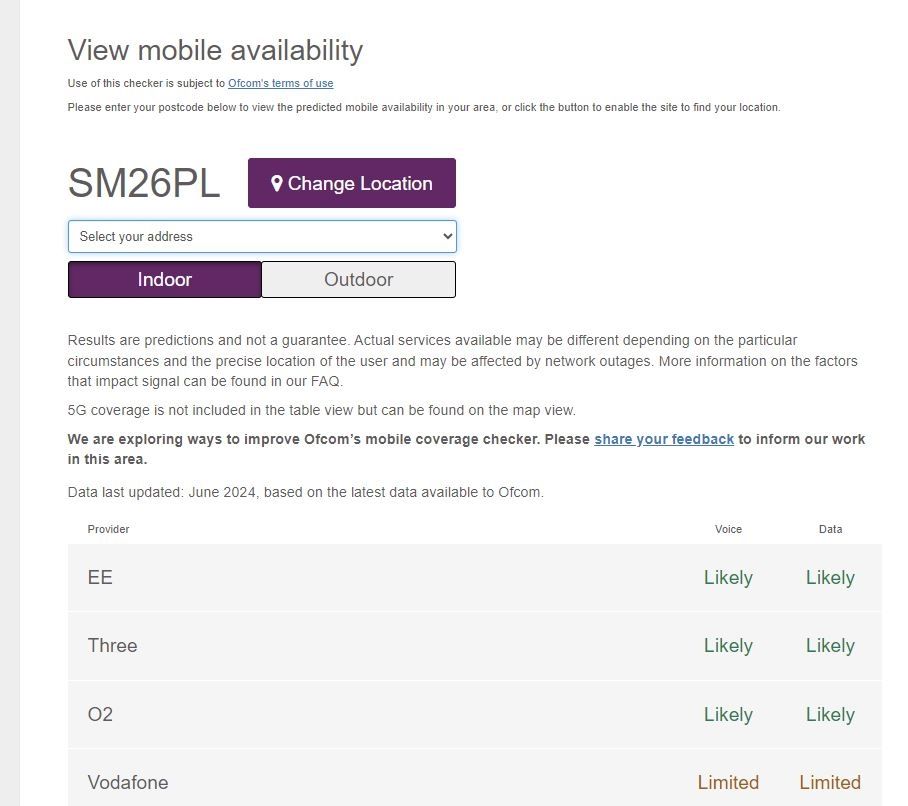Click the SM26PL postcode heading
Image resolution: width=908 pixels, height=806 pixels.
(144, 184)
